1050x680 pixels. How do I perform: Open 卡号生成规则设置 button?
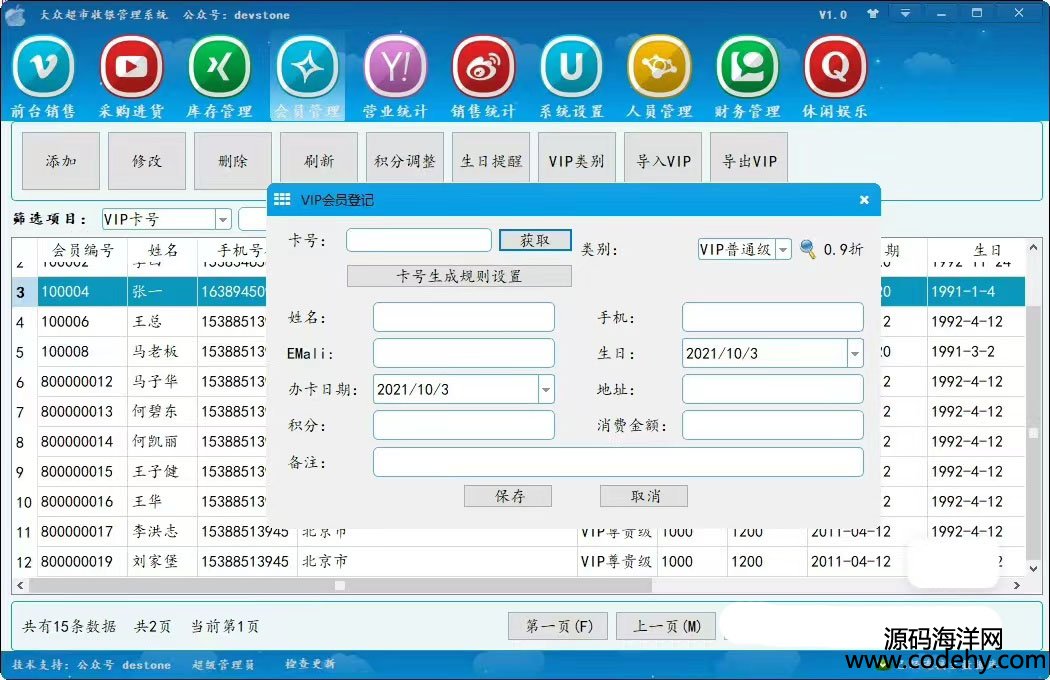point(459,276)
